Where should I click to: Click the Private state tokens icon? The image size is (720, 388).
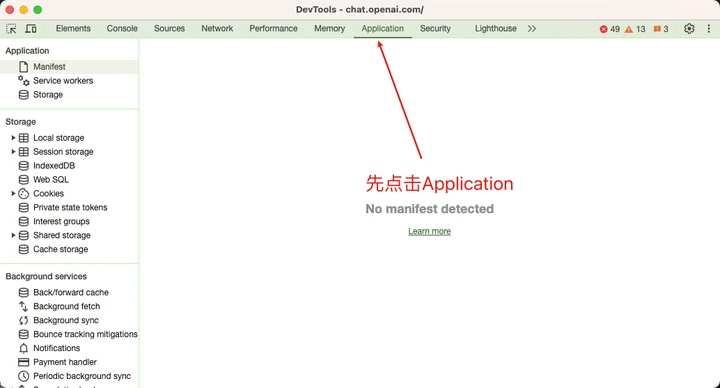(23, 208)
